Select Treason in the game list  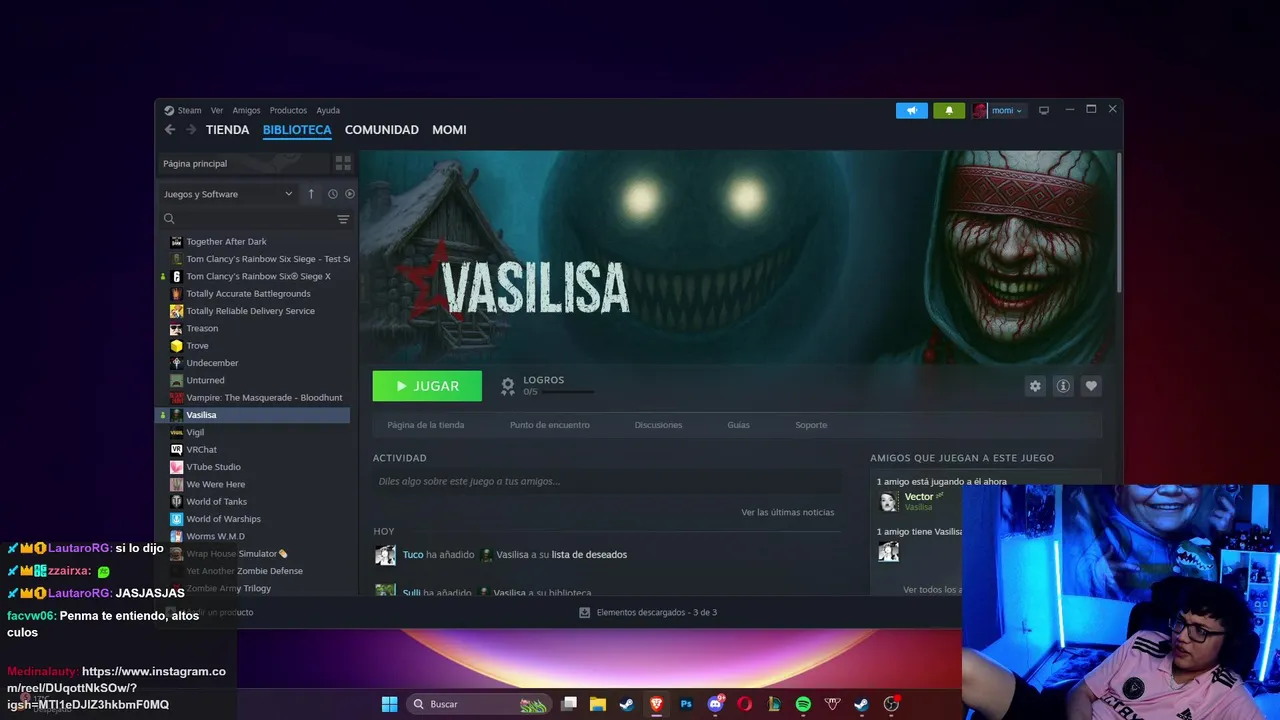coord(255,328)
